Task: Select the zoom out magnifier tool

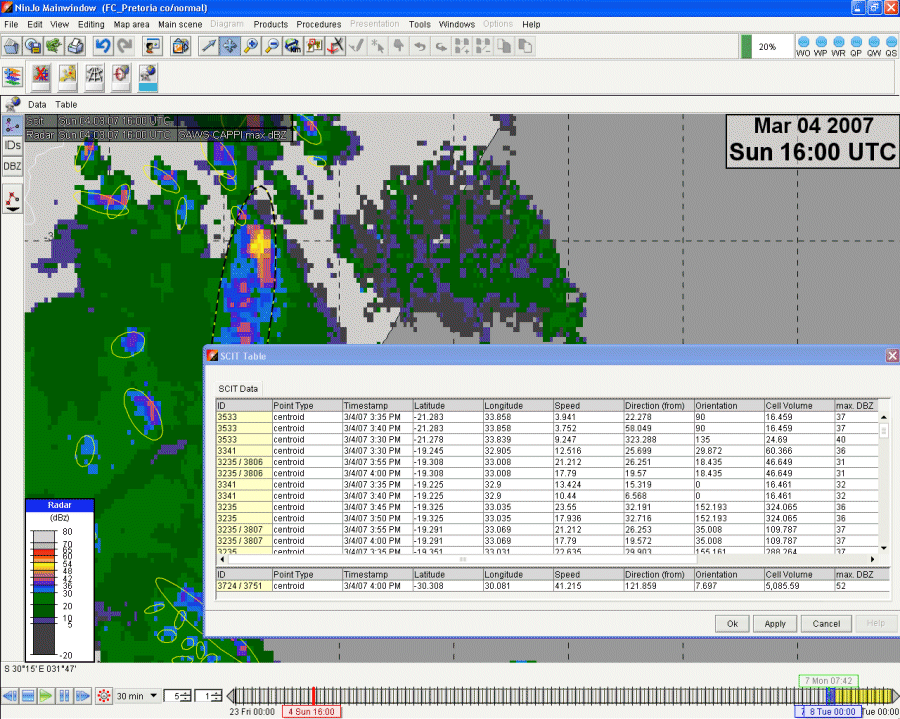Action: point(272,46)
